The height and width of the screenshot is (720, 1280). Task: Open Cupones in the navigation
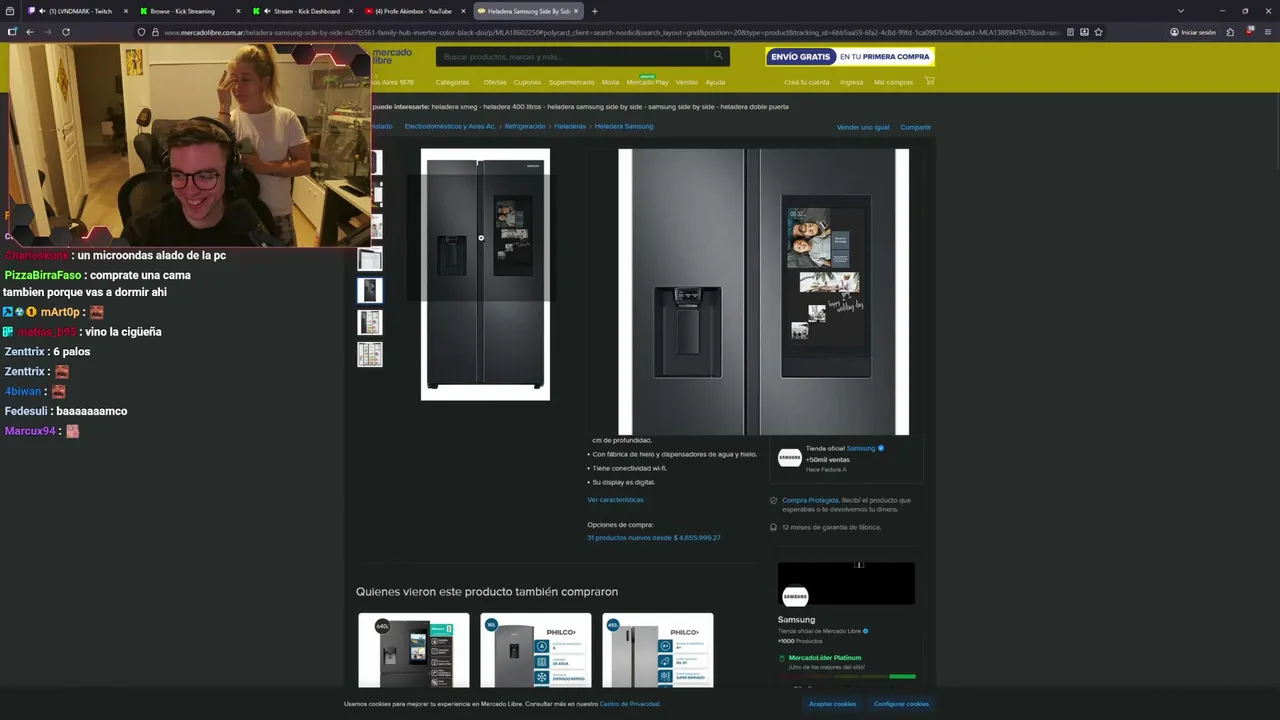coord(527,82)
